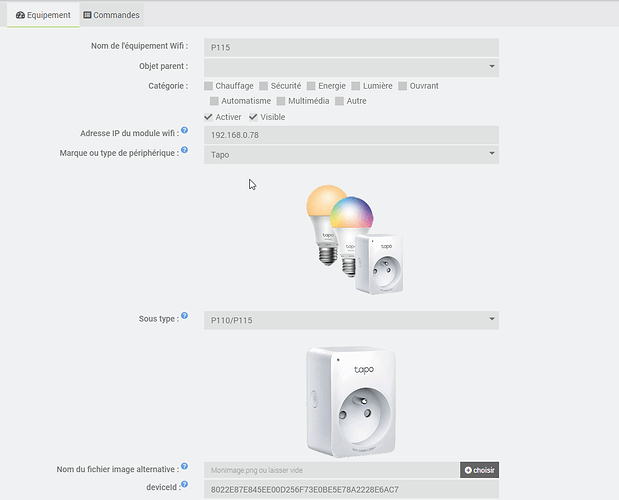619x500 pixels.
Task: Click the Nom de l'équipement Wifi field
Action: [x=351, y=47]
